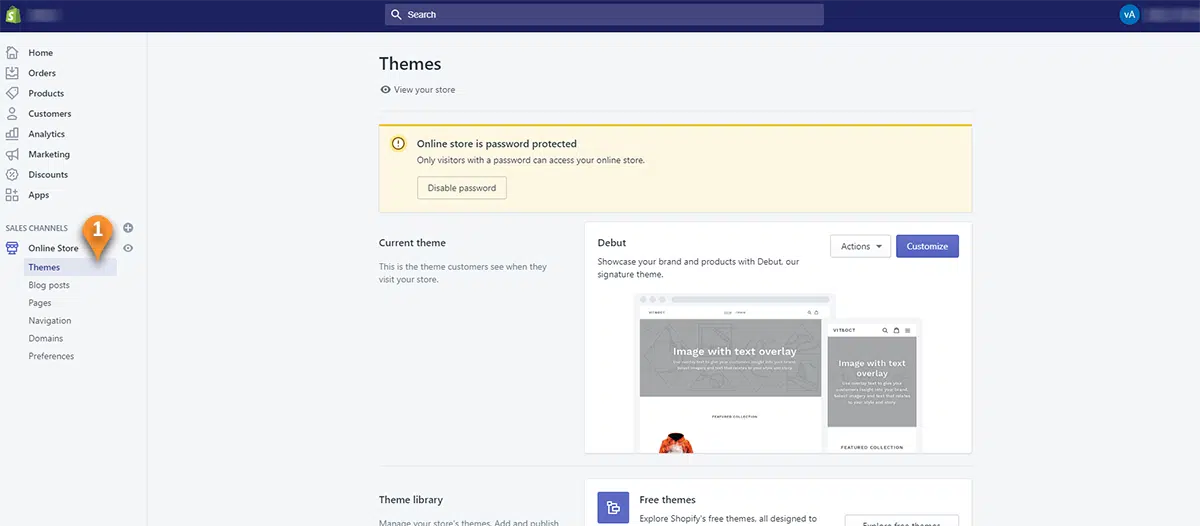Open Customers person icon
Screen dimensions: 1200x526
click(x=12, y=114)
